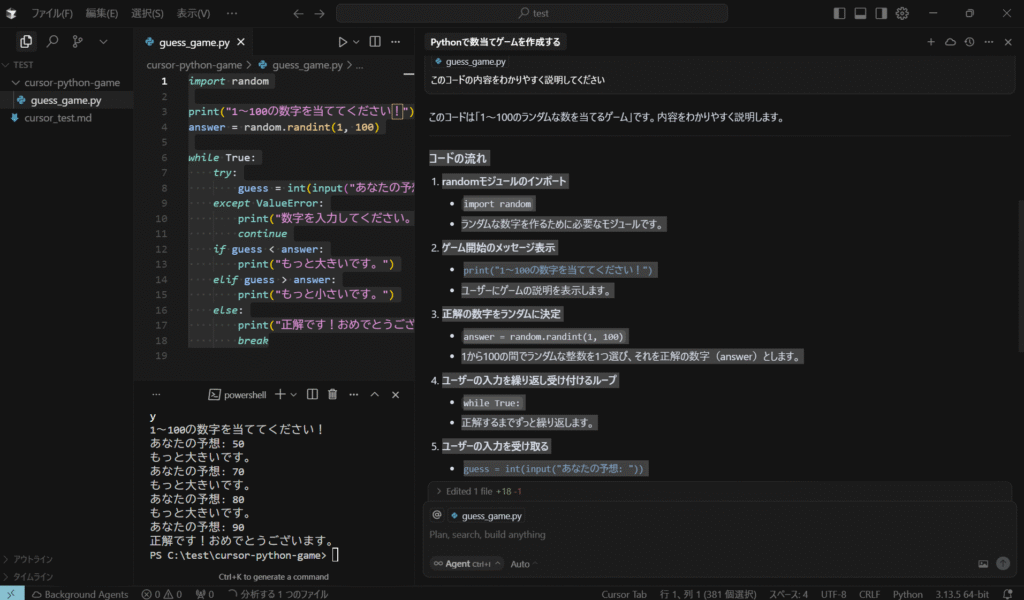This screenshot has height=600, width=1024.
Task: Open the 編集(E) menu
Action: tap(101, 13)
